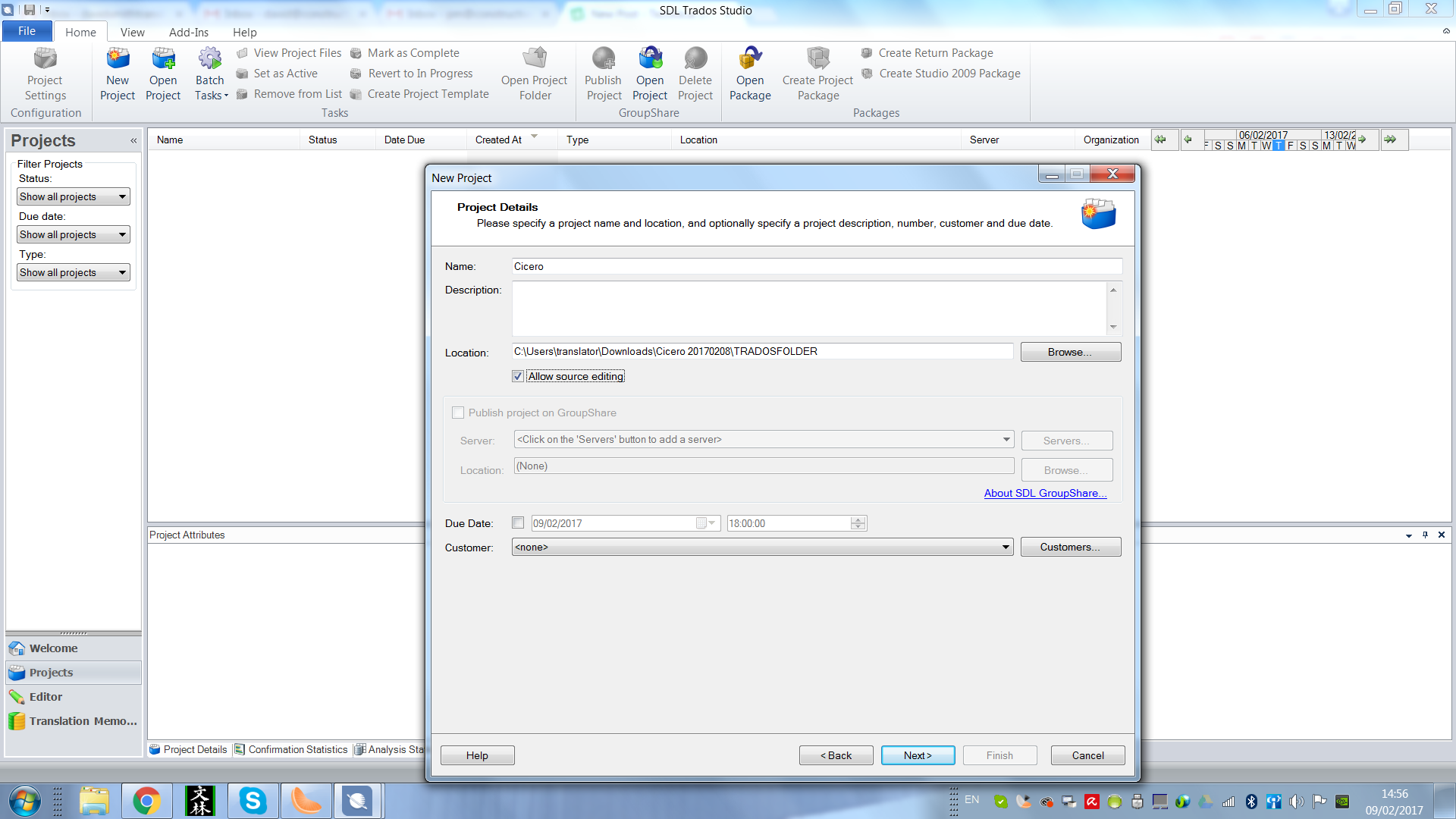The image size is (1456, 819).
Task: Toggle Allow source editing checkbox
Action: [518, 376]
